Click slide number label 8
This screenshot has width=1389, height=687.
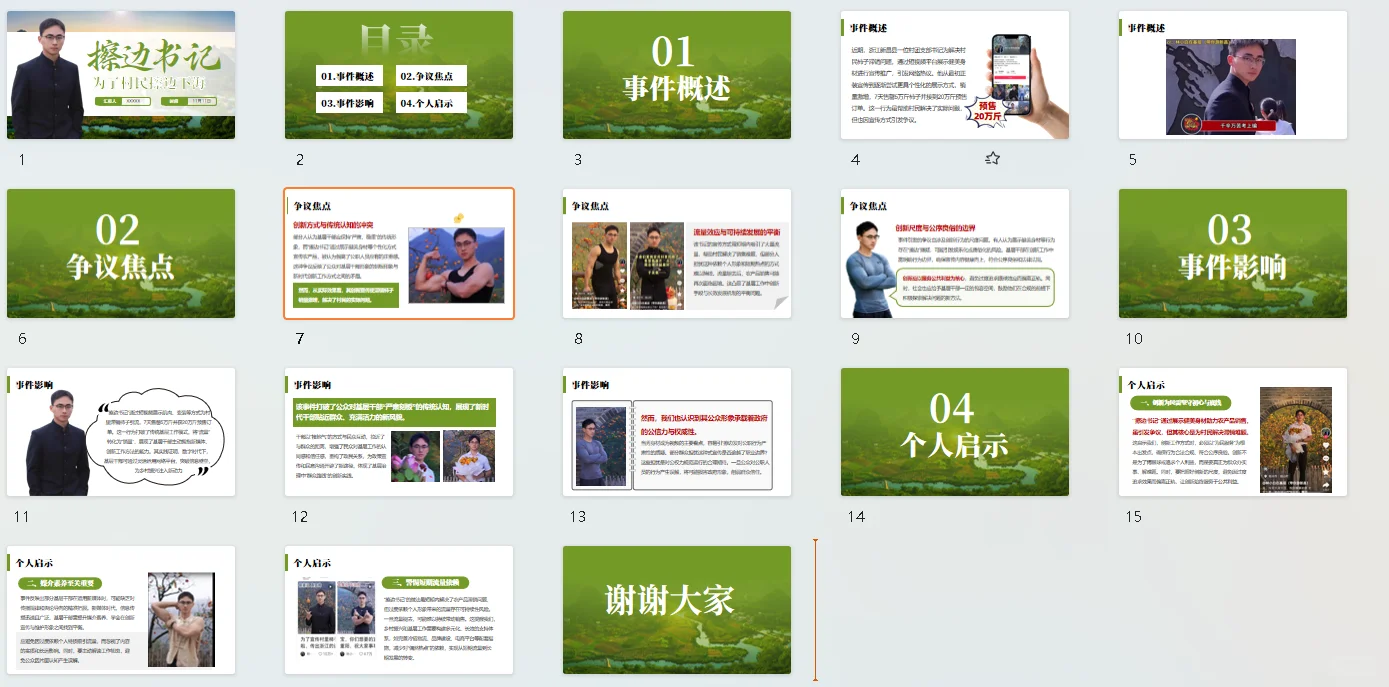tap(578, 339)
